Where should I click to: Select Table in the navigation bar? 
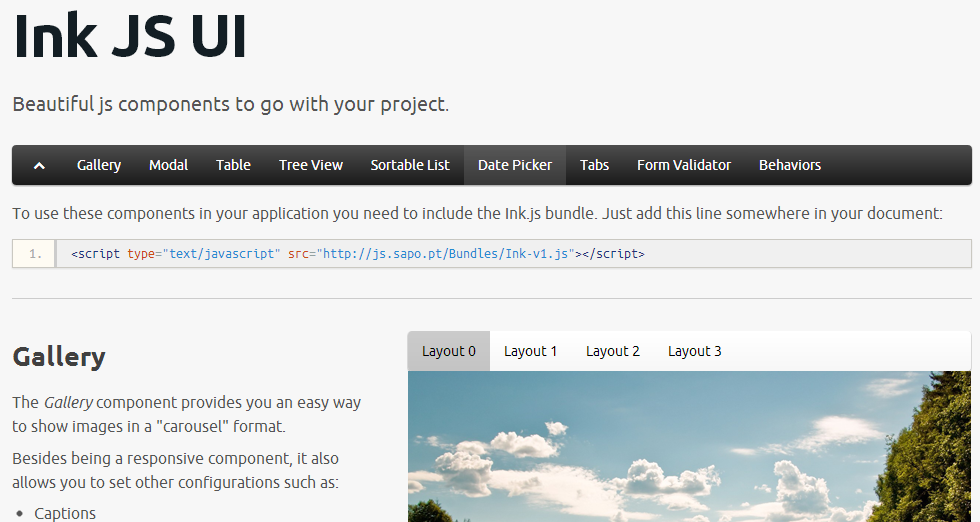click(233, 165)
